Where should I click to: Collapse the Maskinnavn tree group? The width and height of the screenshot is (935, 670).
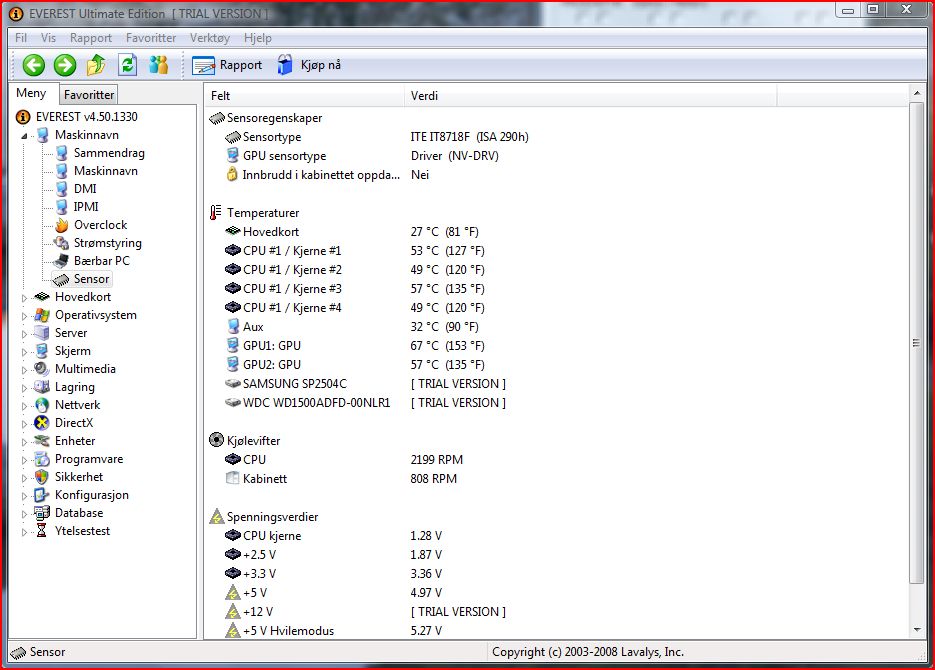[24, 136]
